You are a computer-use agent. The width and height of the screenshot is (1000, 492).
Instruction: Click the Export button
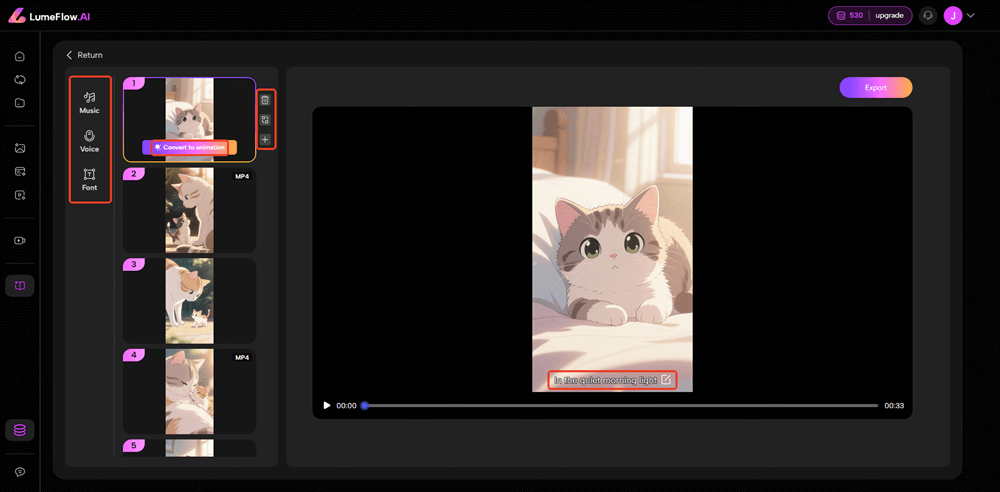tap(876, 87)
